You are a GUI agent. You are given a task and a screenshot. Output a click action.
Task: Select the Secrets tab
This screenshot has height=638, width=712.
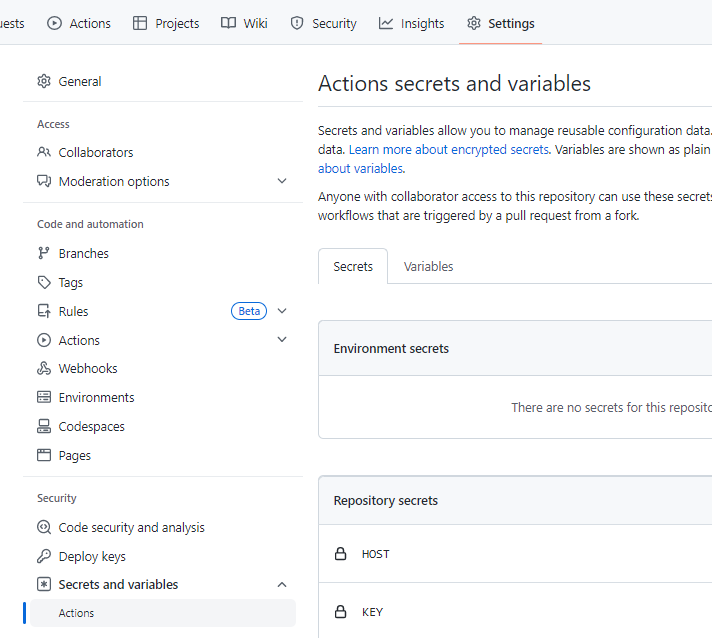[x=353, y=267]
